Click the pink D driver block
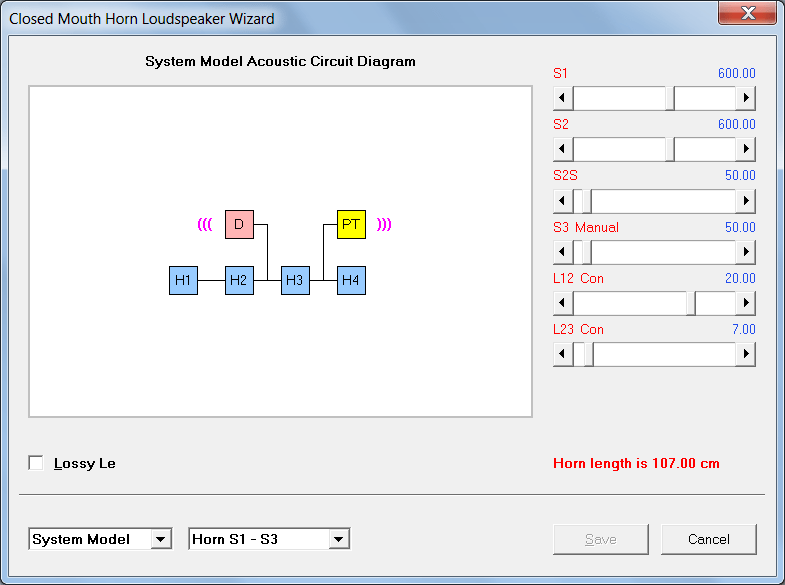The image size is (785, 585). click(239, 224)
